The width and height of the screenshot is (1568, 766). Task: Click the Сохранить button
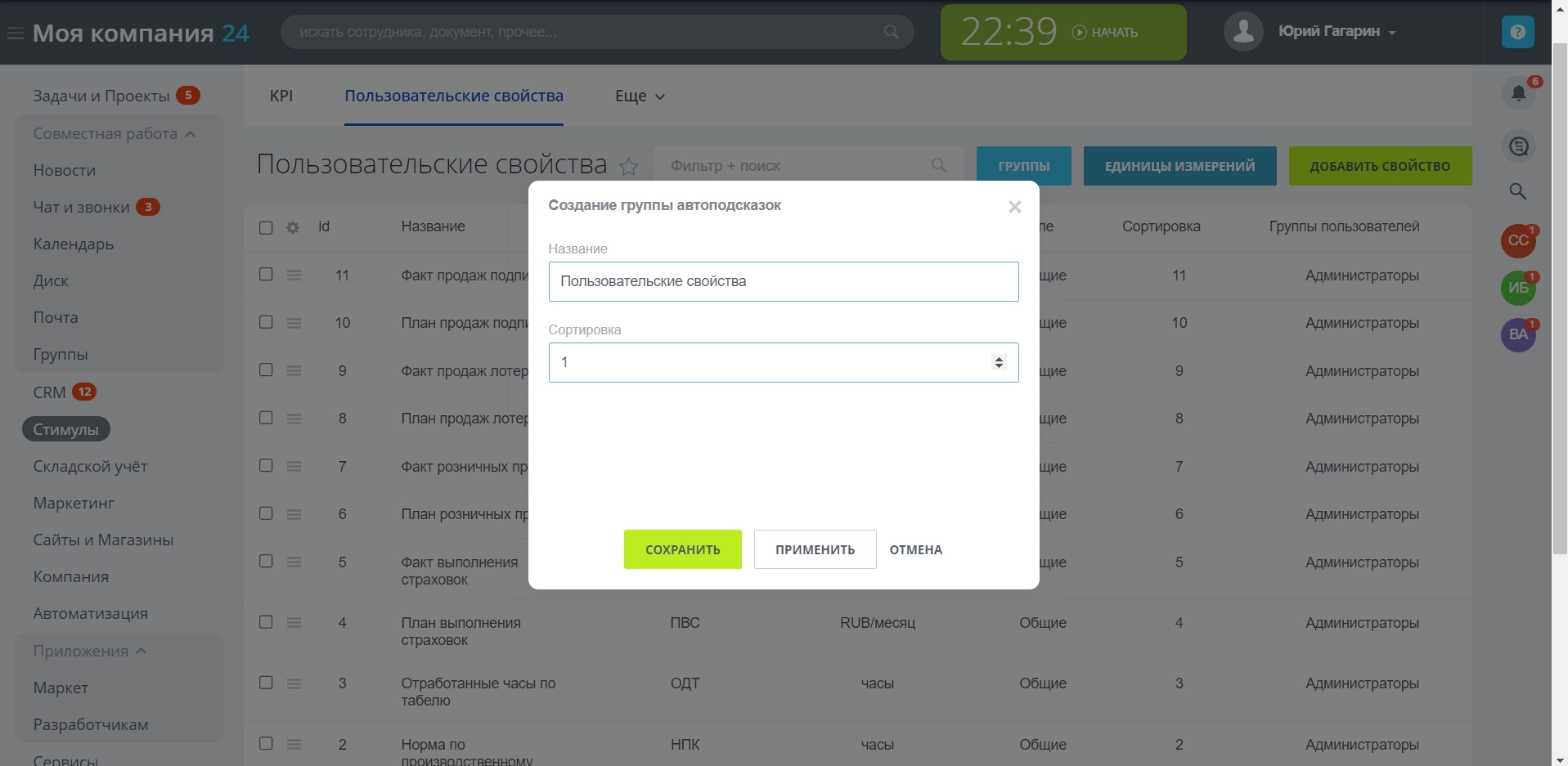point(682,549)
